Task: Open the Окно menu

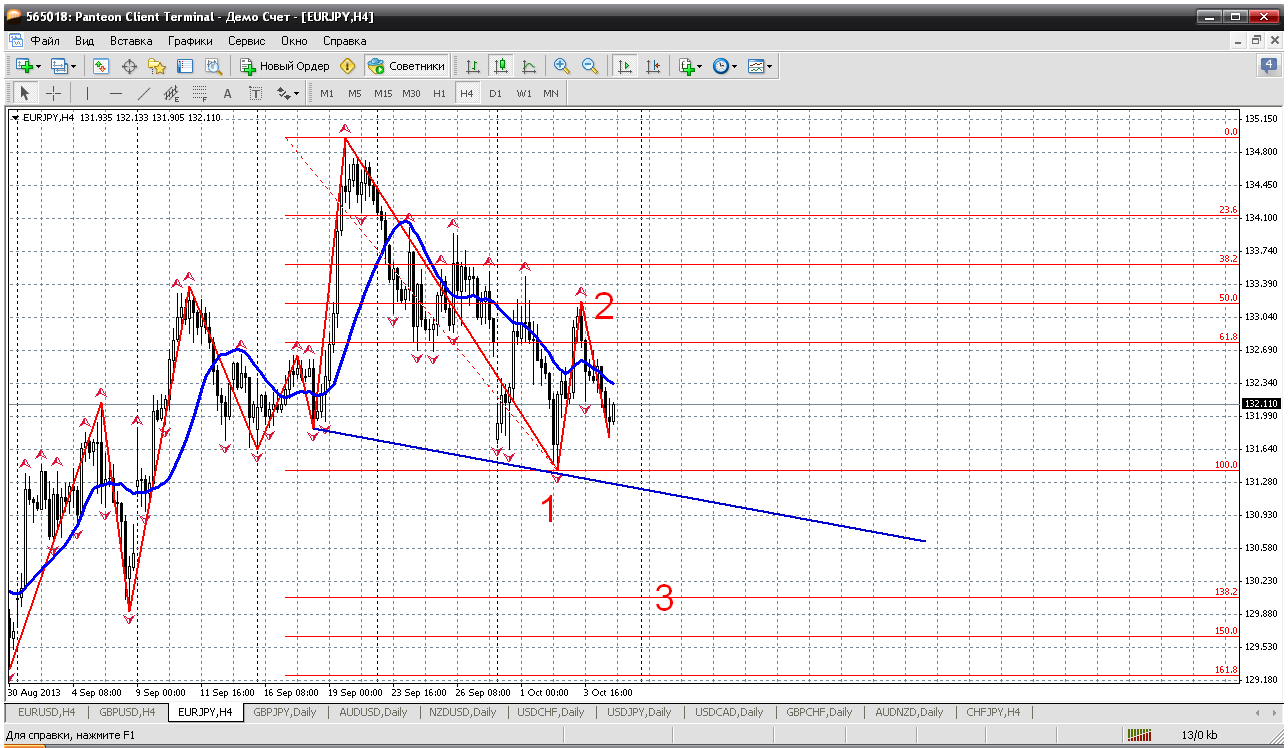Action: pyautogui.click(x=294, y=41)
